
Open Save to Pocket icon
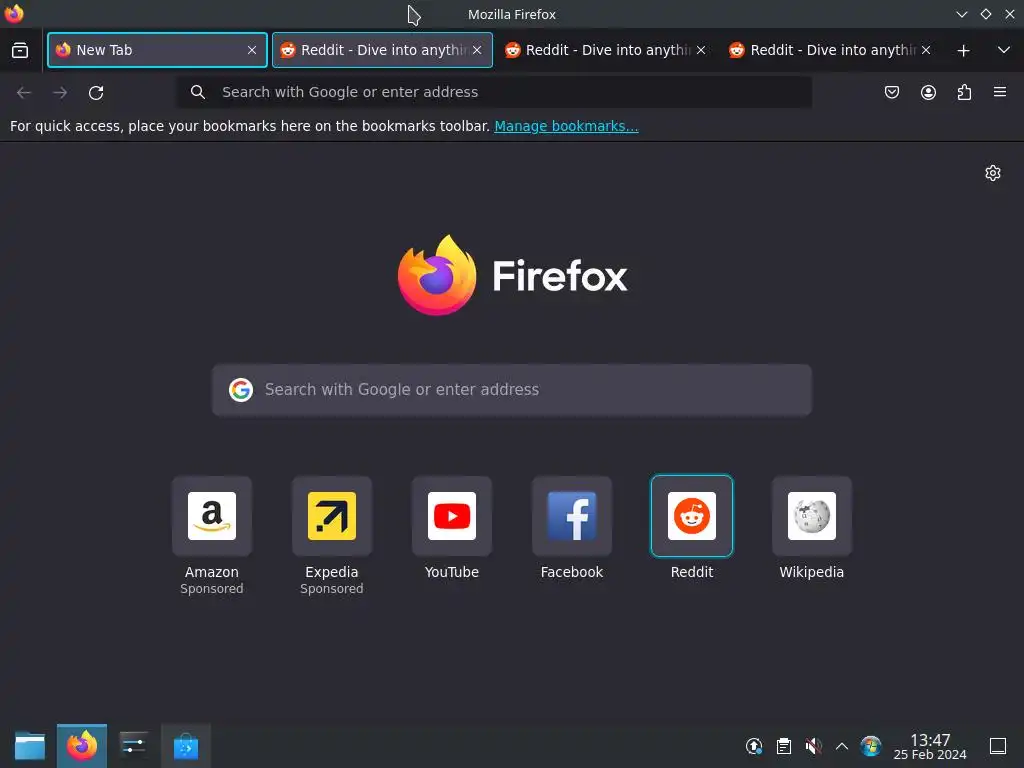891,92
